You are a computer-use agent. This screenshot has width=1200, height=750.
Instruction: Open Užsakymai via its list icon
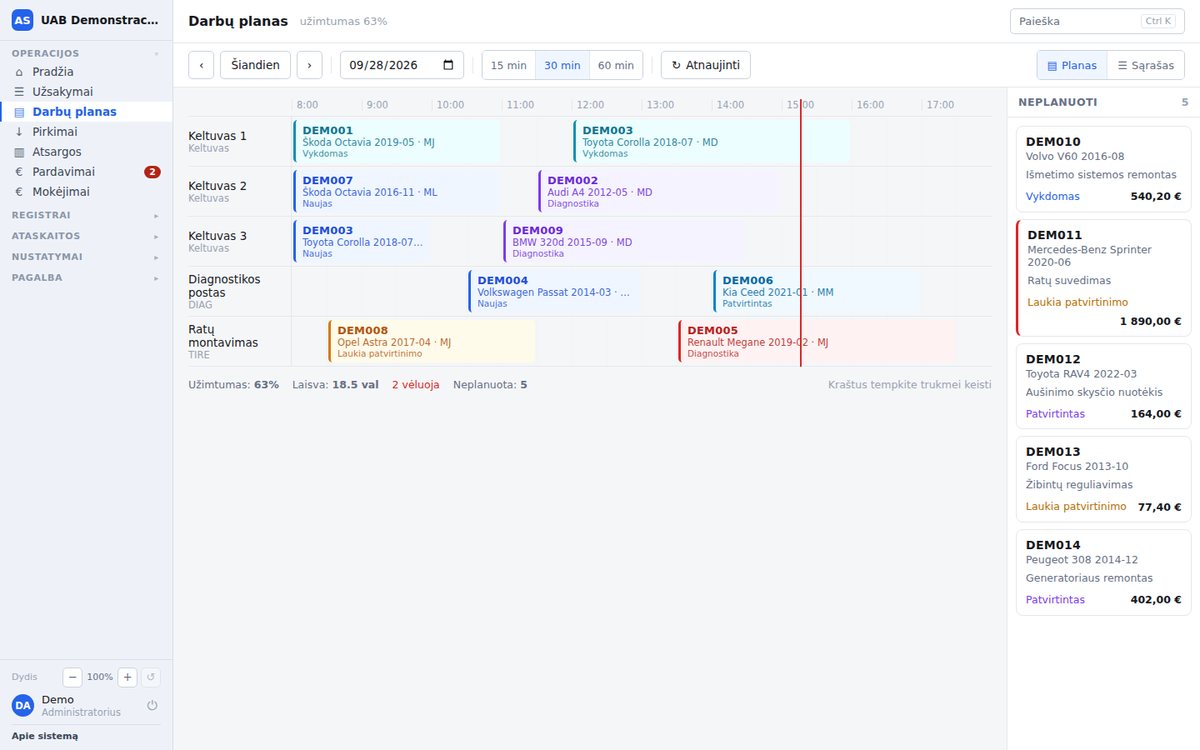(x=19, y=92)
